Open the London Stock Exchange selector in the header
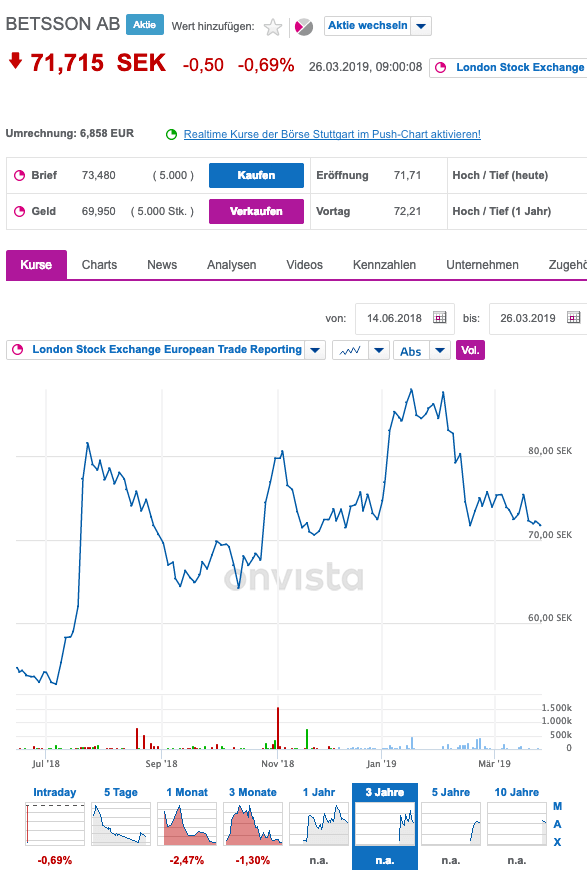The height and width of the screenshot is (874, 587). (x=508, y=67)
